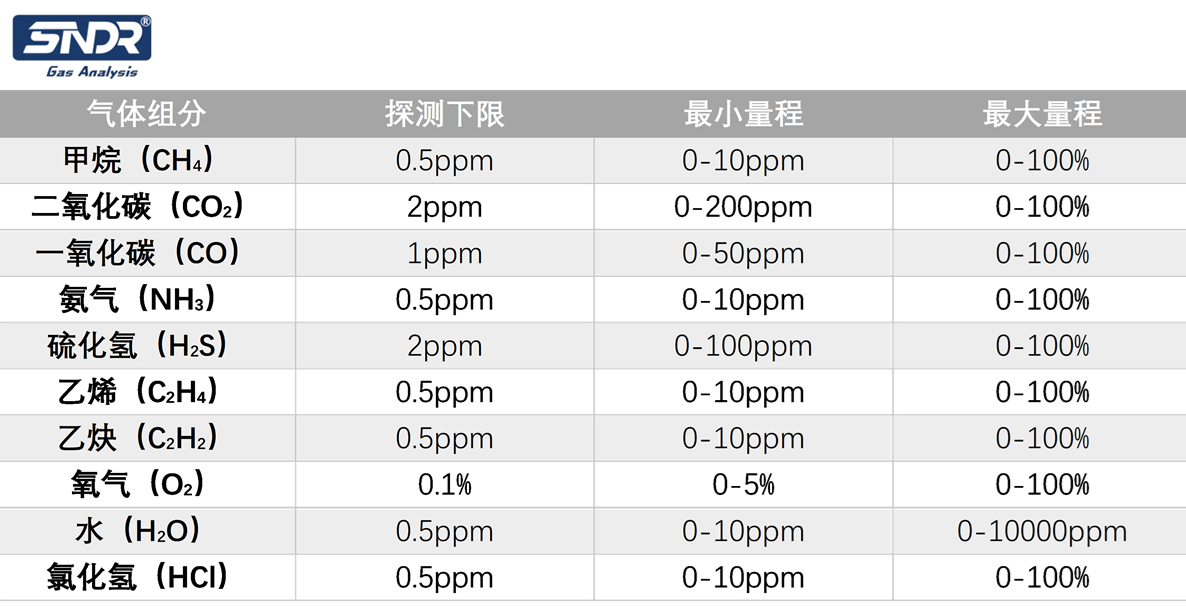Select the 0-50ppm range cell
Screen dimensions: 1186x606
tap(743, 253)
